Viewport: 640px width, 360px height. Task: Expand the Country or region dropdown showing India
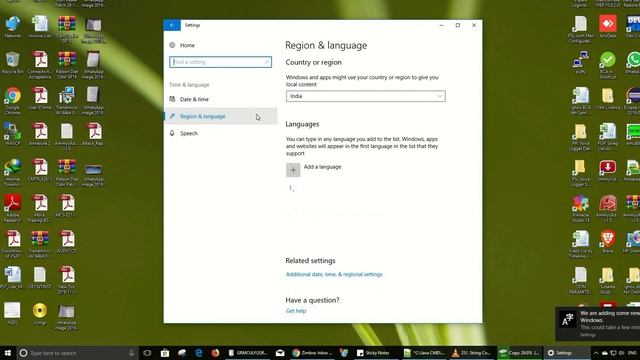point(365,96)
